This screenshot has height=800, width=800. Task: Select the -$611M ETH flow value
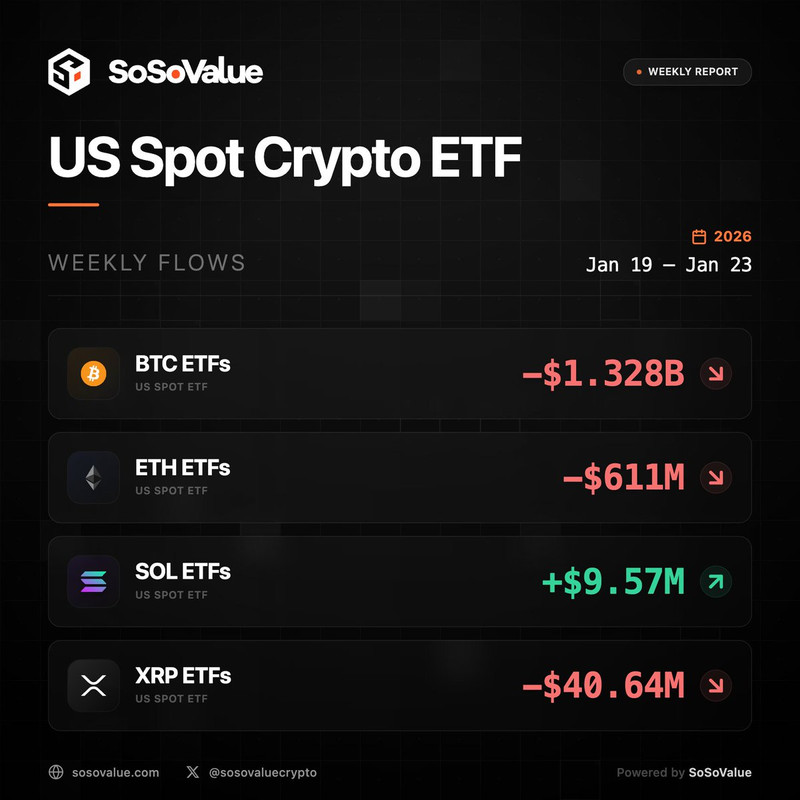tap(624, 478)
